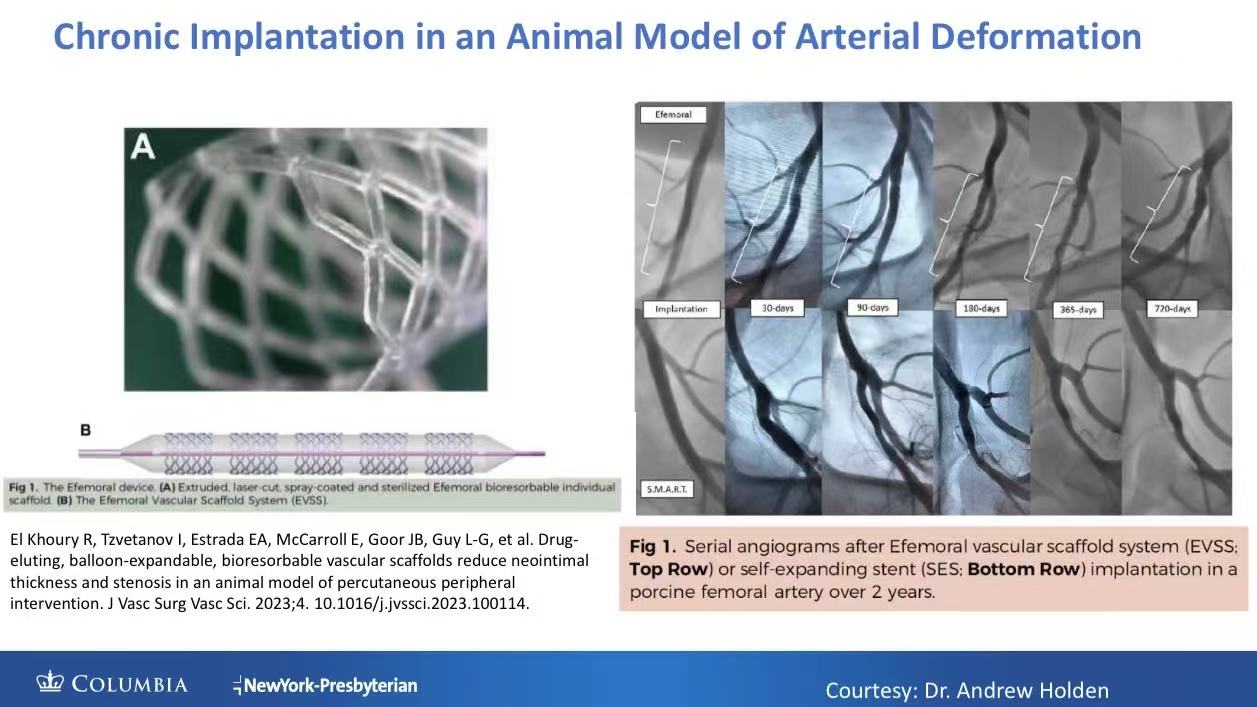
Task: Click the '720-days' angiogram label
Action: click(x=1172, y=309)
